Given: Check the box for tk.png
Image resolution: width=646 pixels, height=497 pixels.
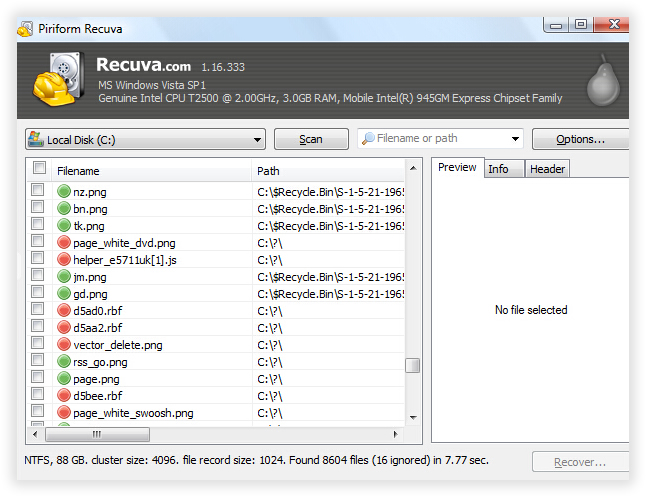Looking at the screenshot, I should (37, 224).
